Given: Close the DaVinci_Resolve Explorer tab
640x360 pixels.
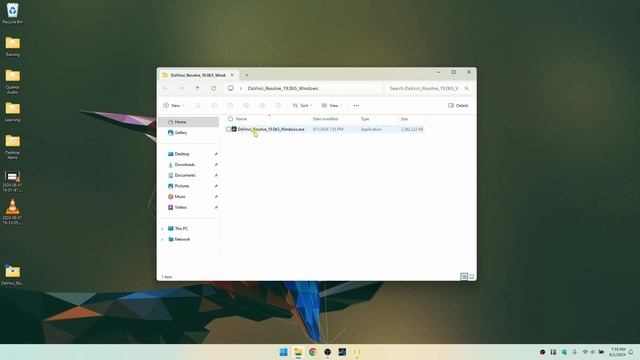Looking at the screenshot, I should pyautogui.click(x=232, y=75).
